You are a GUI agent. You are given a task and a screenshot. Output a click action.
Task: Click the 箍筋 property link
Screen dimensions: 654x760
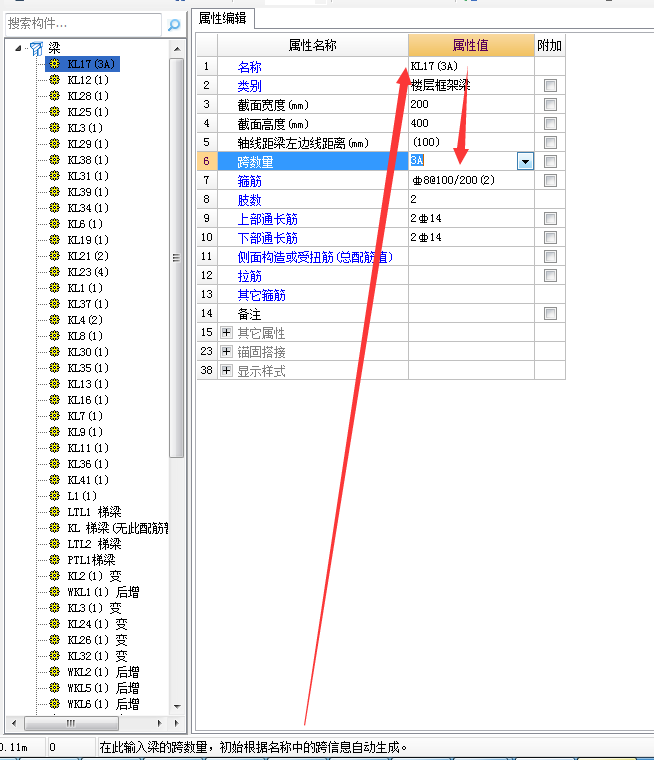tap(250, 181)
